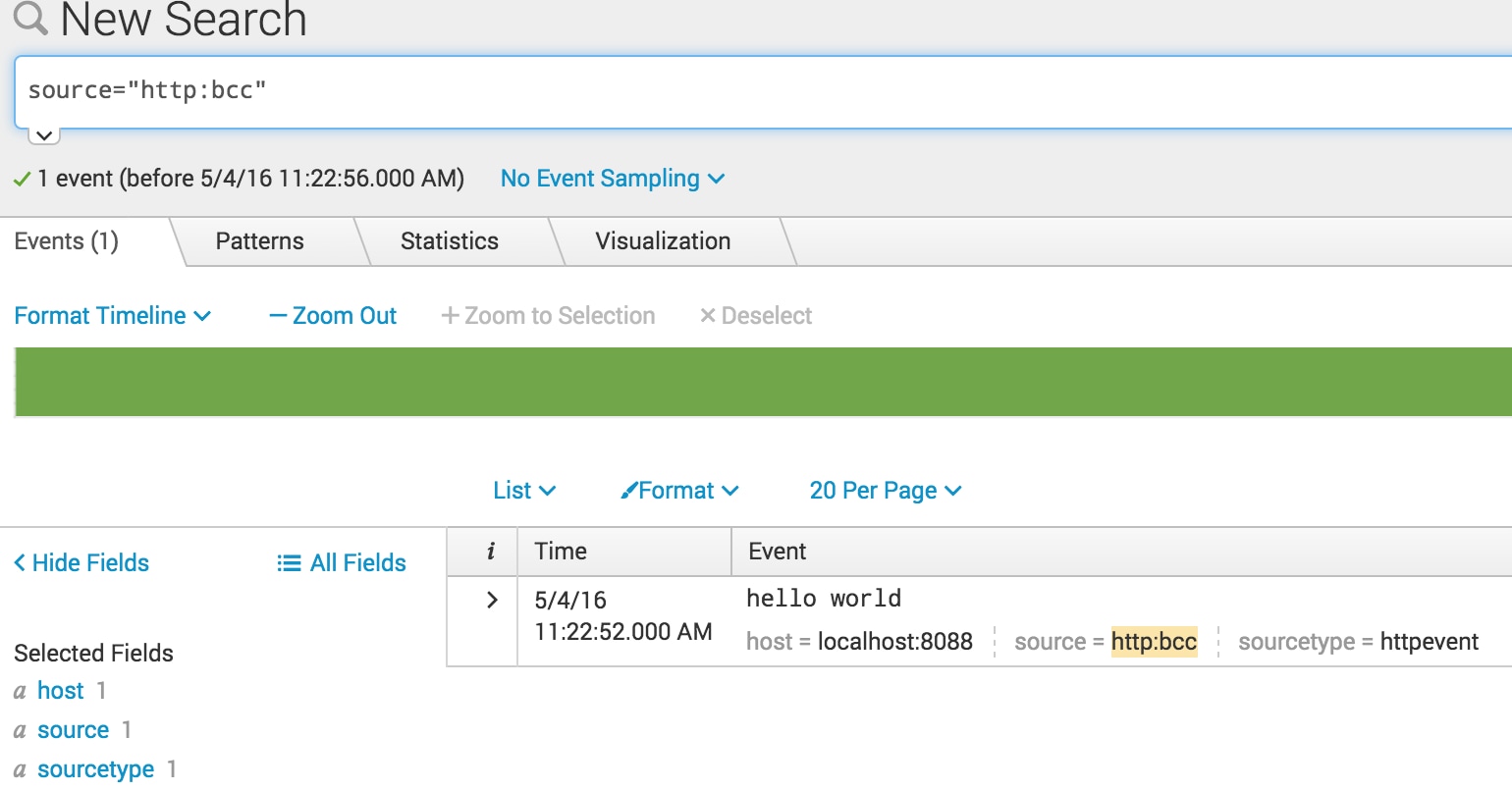This screenshot has height=791, width=1512.
Task: Open the All Fields list
Action: click(342, 563)
